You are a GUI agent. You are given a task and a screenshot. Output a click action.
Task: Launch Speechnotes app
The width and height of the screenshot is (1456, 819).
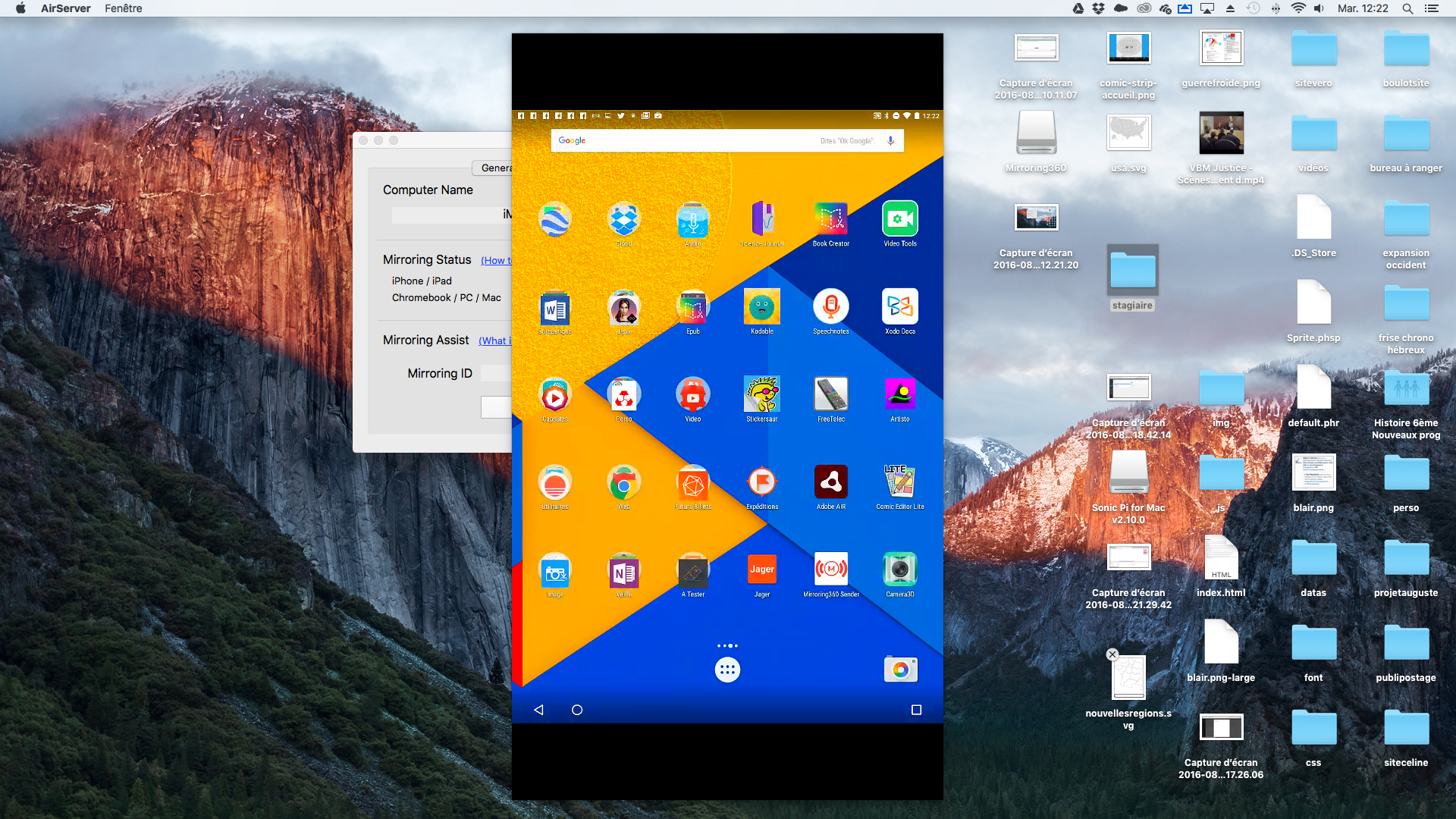[830, 308]
